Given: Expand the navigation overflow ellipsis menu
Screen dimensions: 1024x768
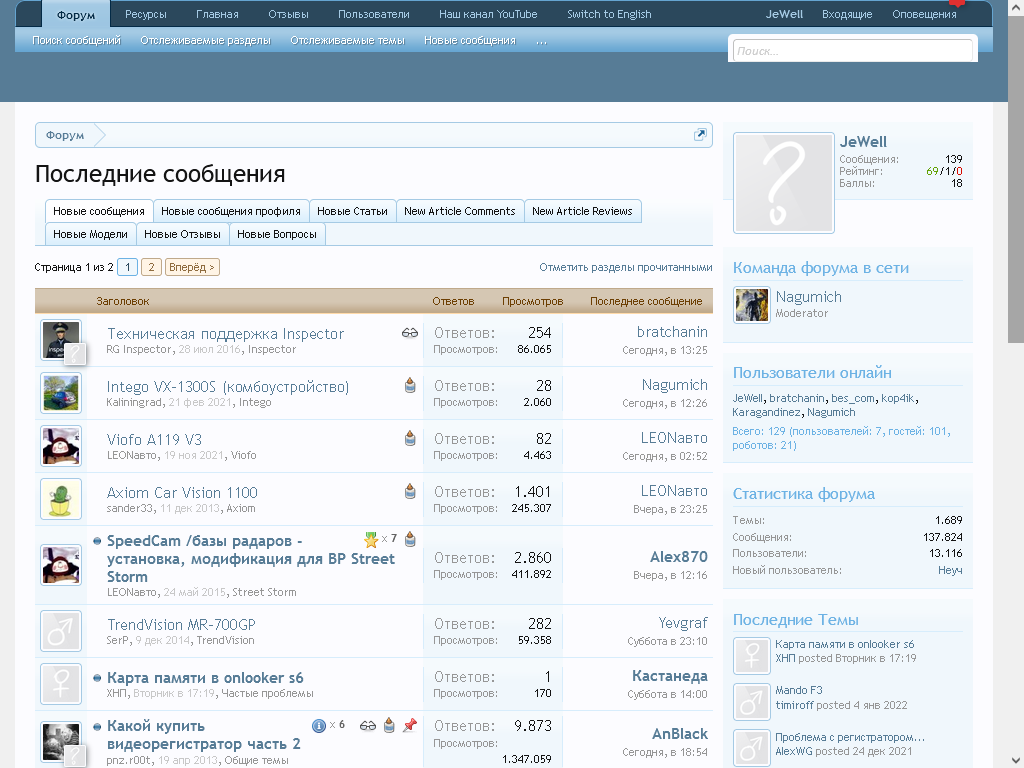Looking at the screenshot, I should (541, 41).
